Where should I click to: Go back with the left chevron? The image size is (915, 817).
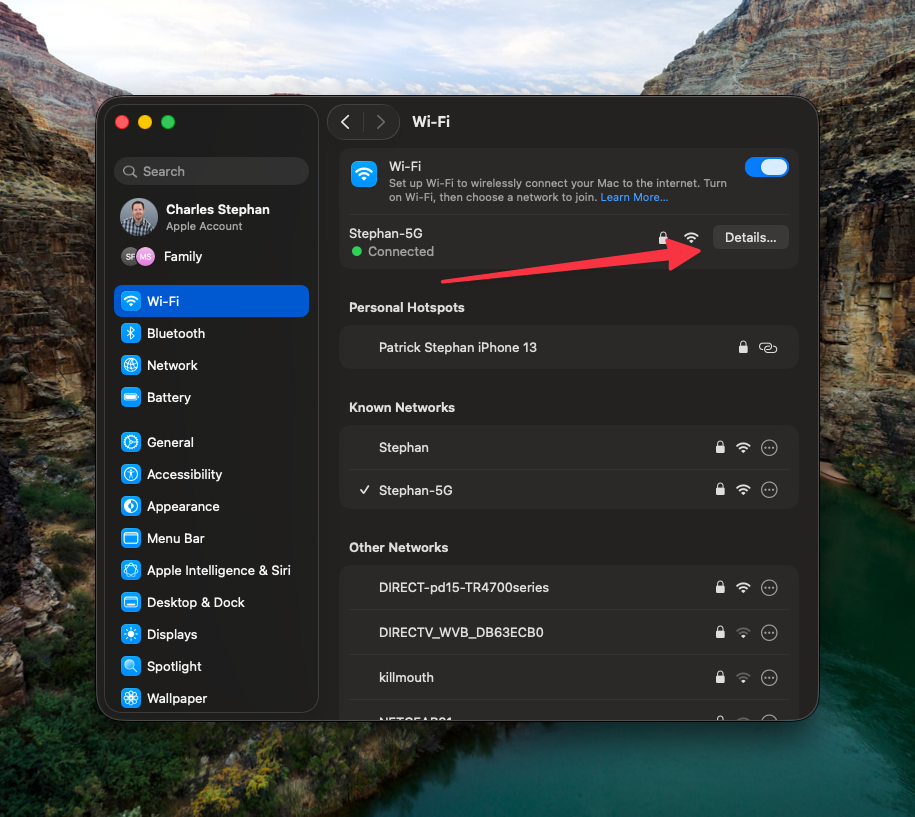pyautogui.click(x=345, y=122)
